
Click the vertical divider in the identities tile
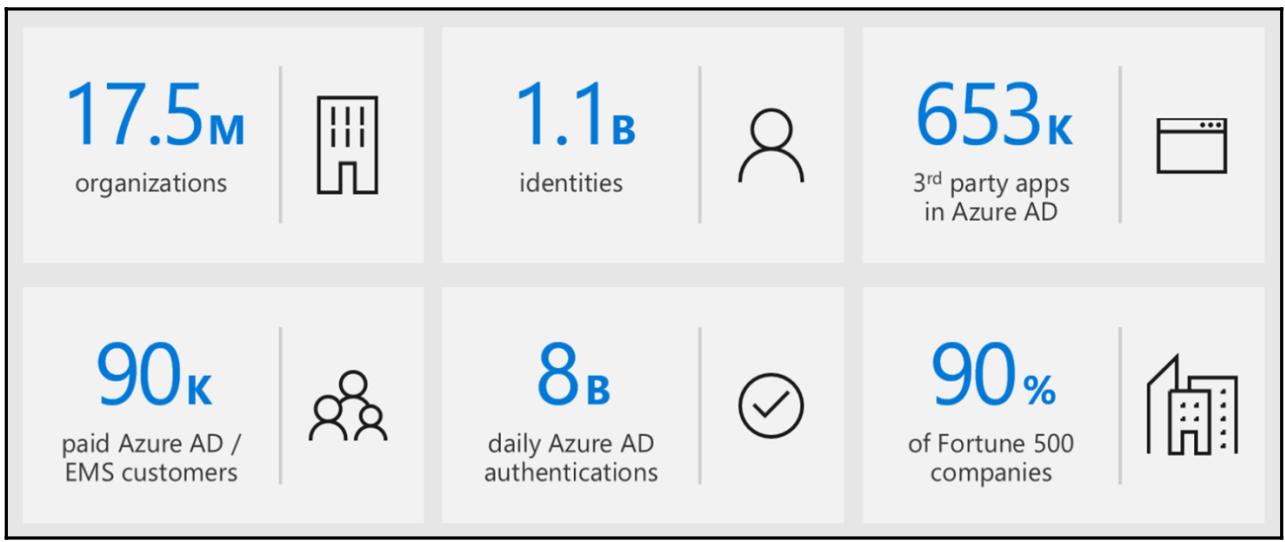click(x=700, y=145)
